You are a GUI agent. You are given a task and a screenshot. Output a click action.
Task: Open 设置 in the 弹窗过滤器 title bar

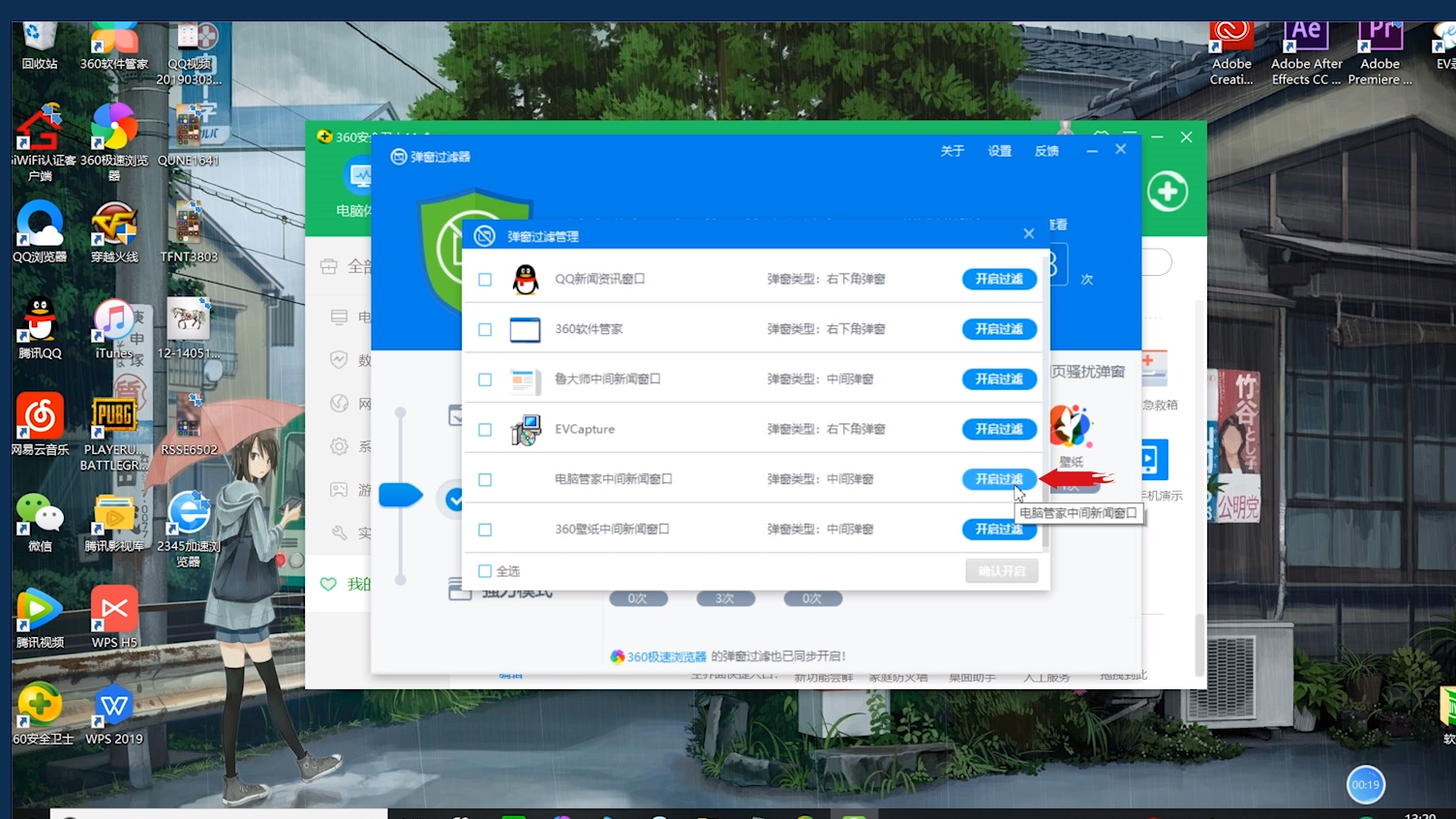(999, 151)
